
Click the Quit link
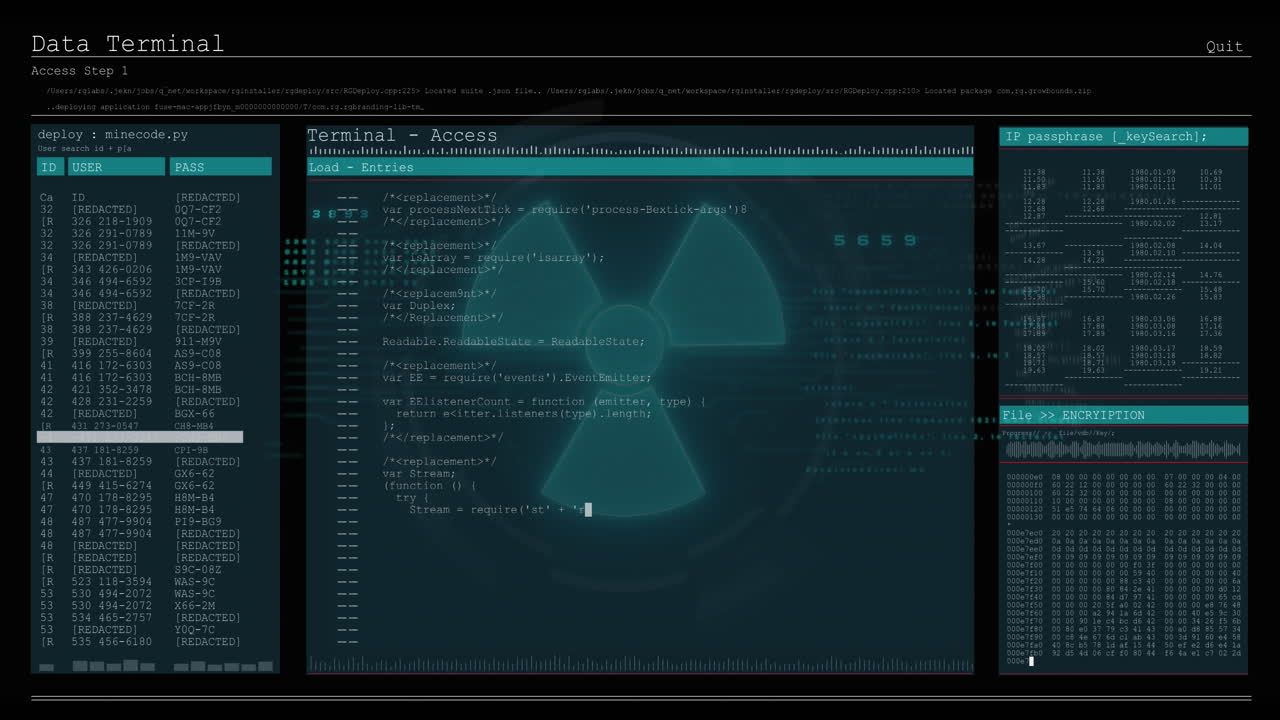[x=1224, y=45]
